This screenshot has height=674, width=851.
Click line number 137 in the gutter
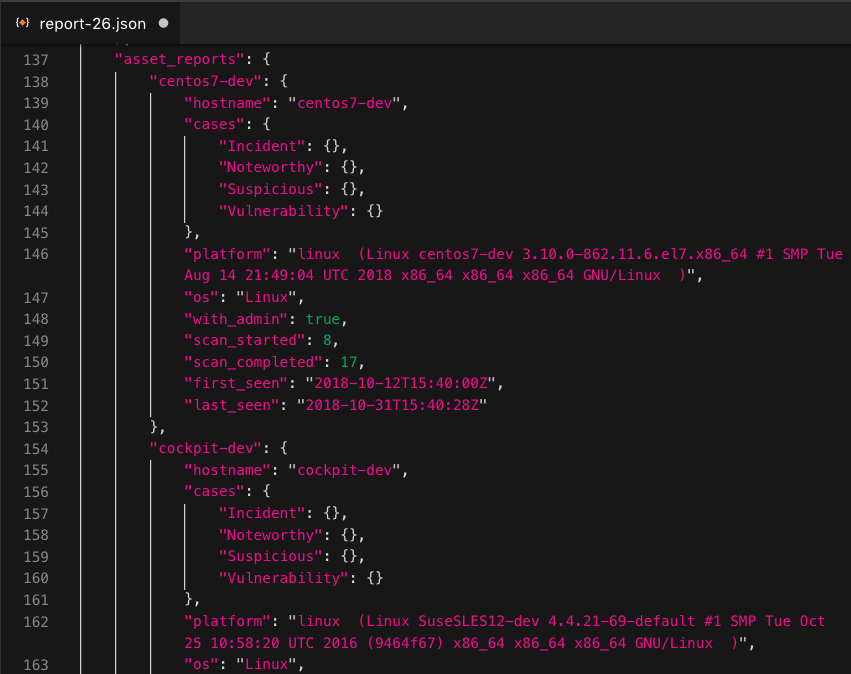[x=33, y=59]
